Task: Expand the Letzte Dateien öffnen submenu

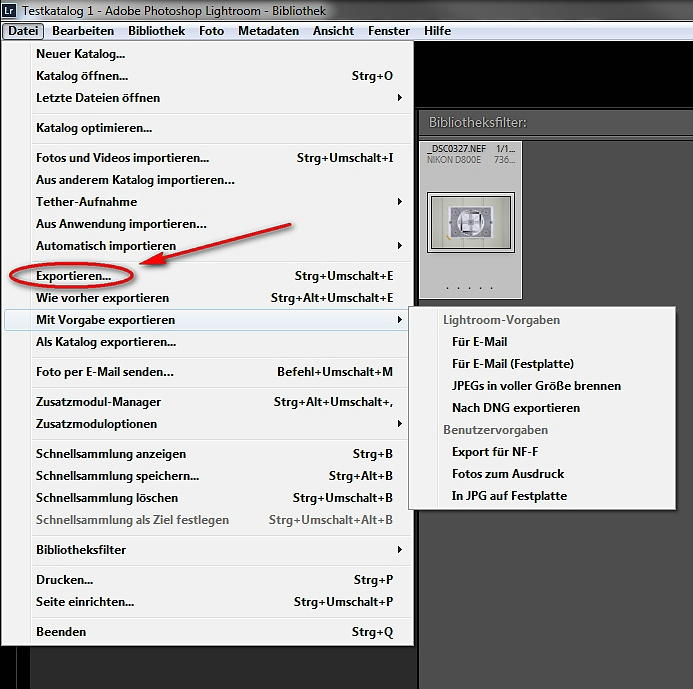Action: pyautogui.click(x=207, y=98)
